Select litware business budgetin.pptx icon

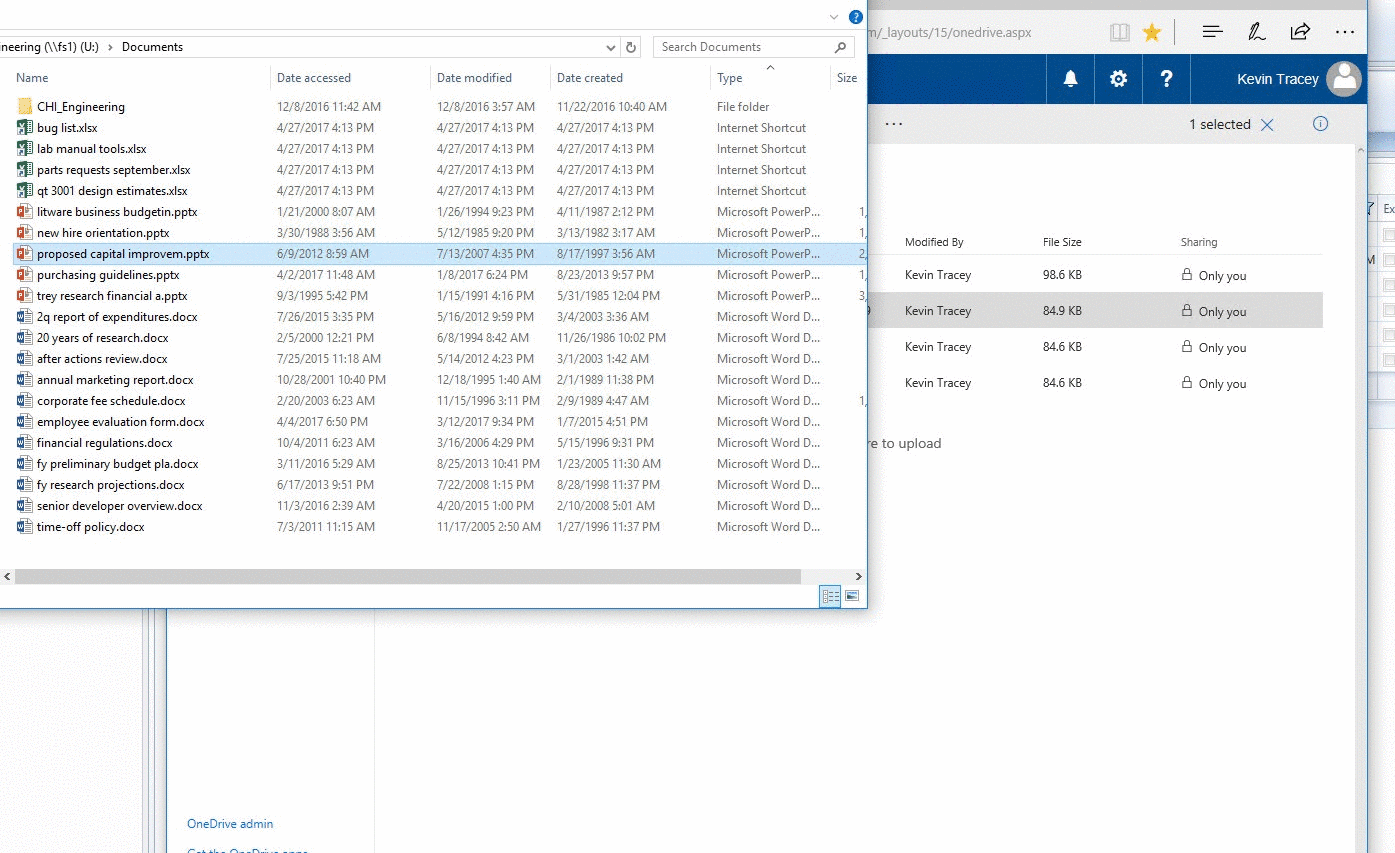pos(25,212)
